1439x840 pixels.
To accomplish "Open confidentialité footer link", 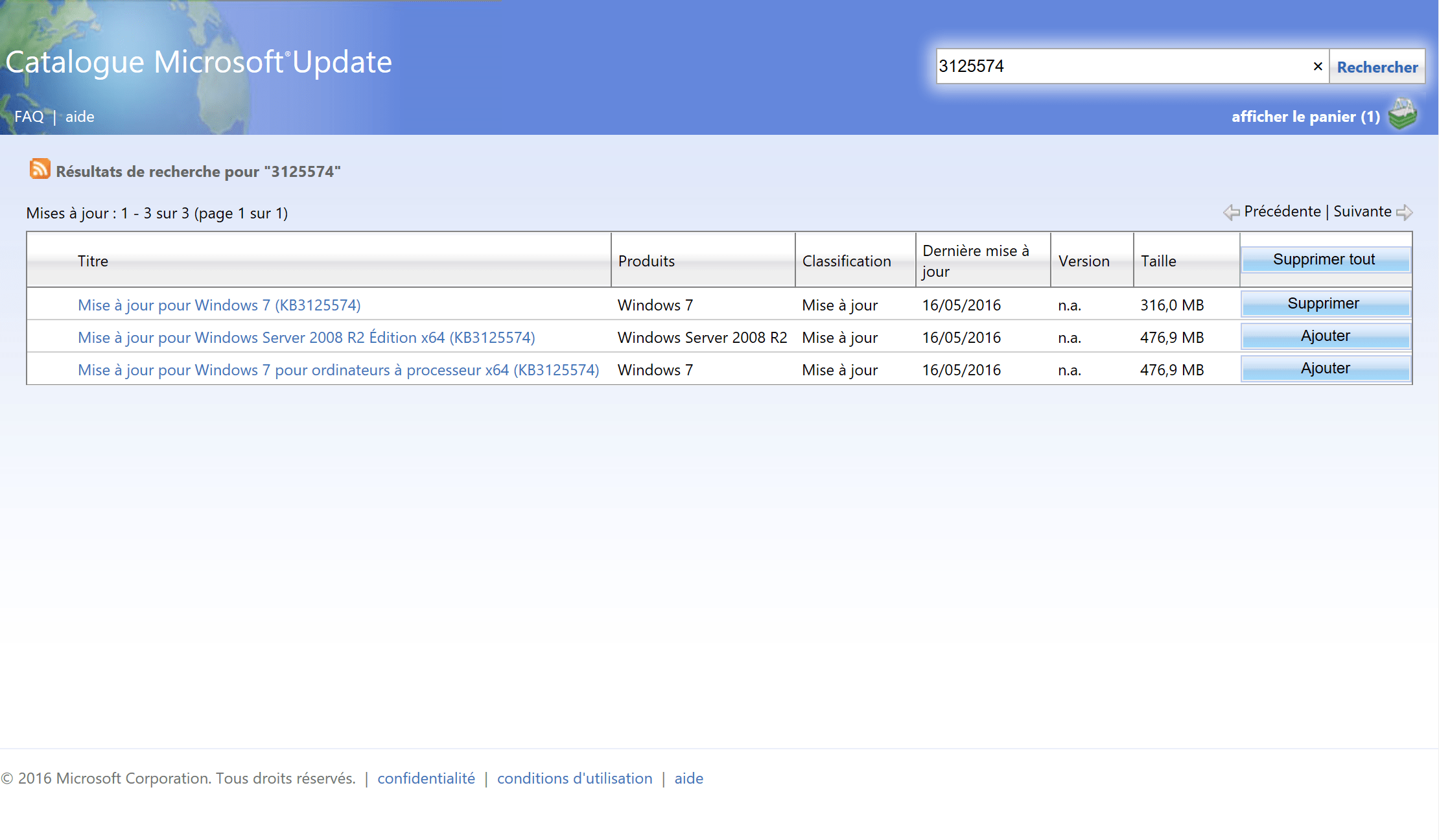I will click(x=426, y=778).
